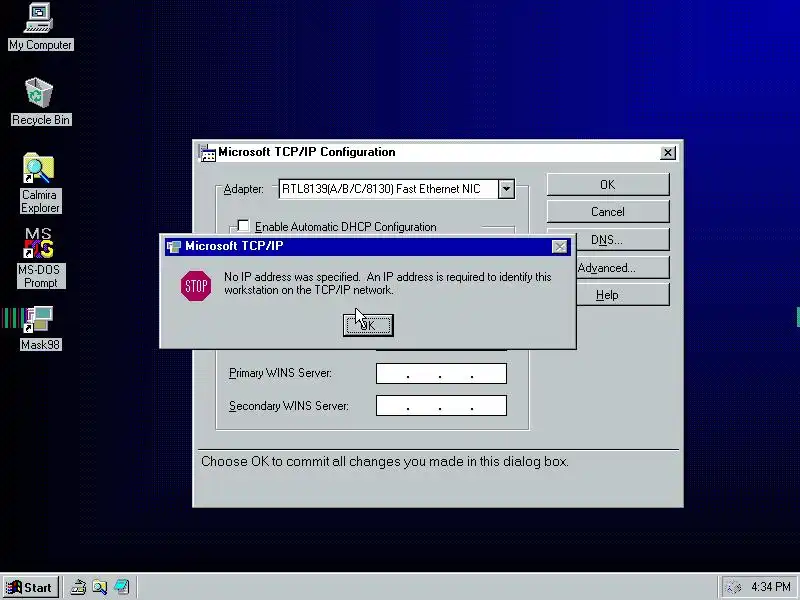Click the RTL8139 adapter combo box text
800x600 pixels.
pyautogui.click(x=381, y=189)
